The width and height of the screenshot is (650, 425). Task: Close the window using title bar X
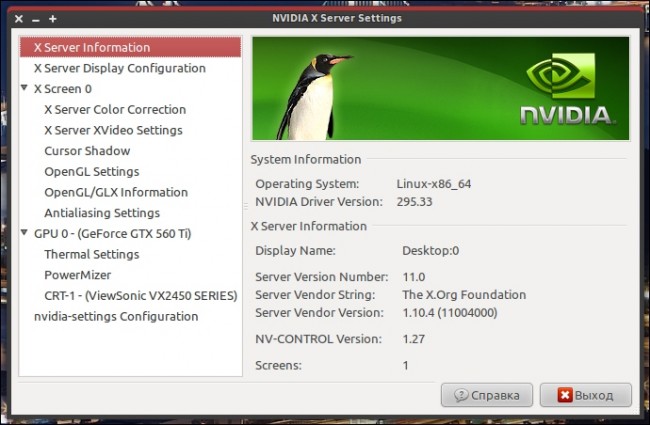tap(19, 18)
